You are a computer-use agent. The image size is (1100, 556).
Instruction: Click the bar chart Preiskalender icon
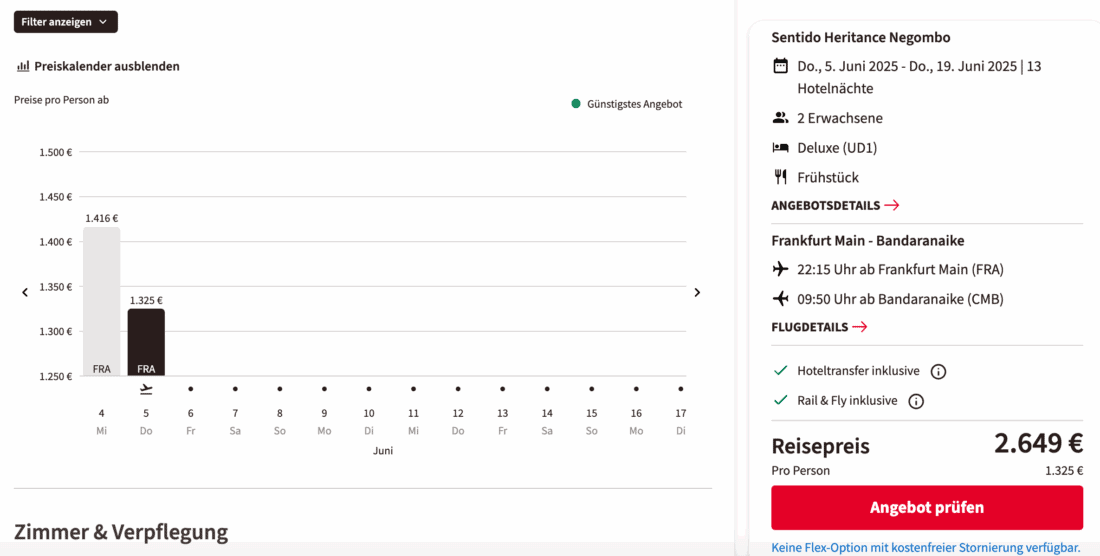click(x=23, y=67)
